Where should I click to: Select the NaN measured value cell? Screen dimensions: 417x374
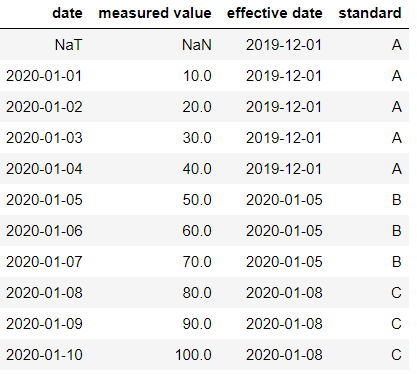pyautogui.click(x=197, y=45)
